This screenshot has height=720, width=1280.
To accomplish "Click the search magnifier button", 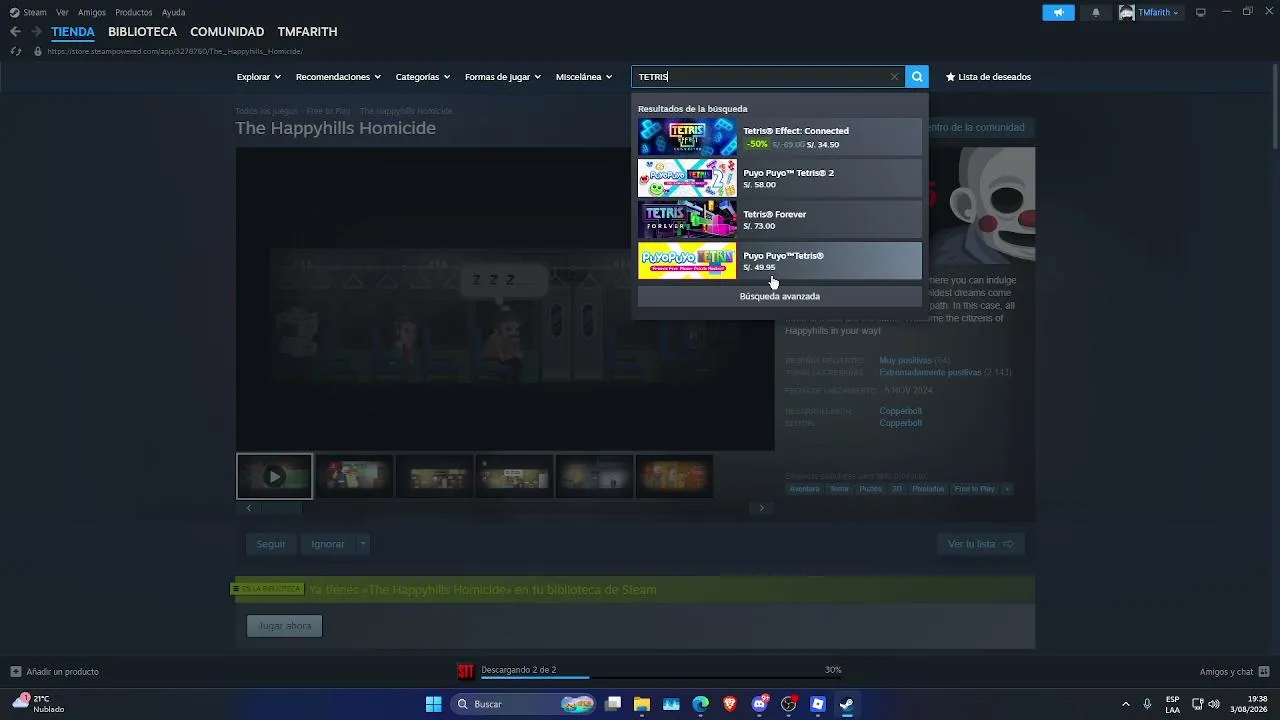I will click(x=917, y=77).
